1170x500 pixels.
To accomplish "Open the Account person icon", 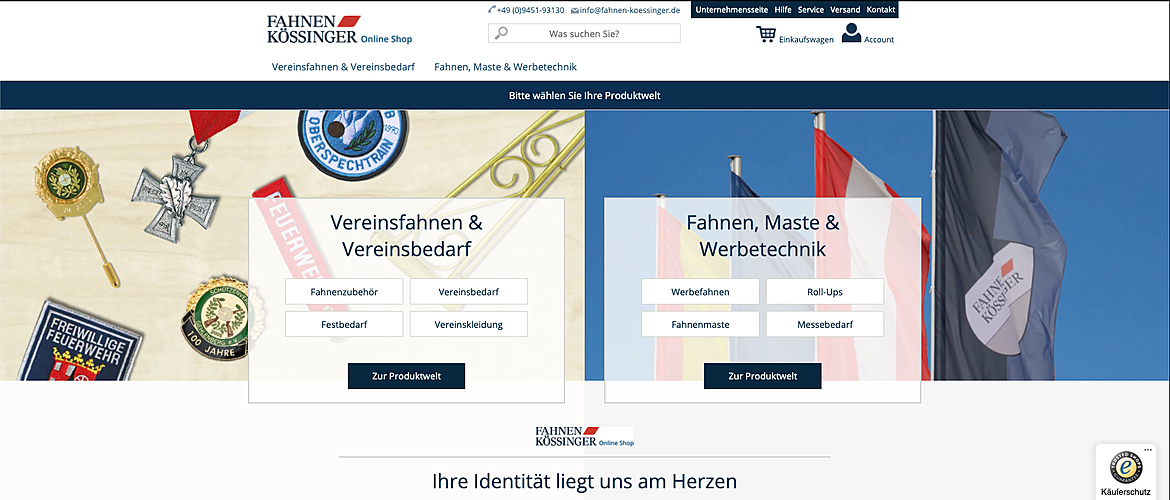I will [851, 33].
